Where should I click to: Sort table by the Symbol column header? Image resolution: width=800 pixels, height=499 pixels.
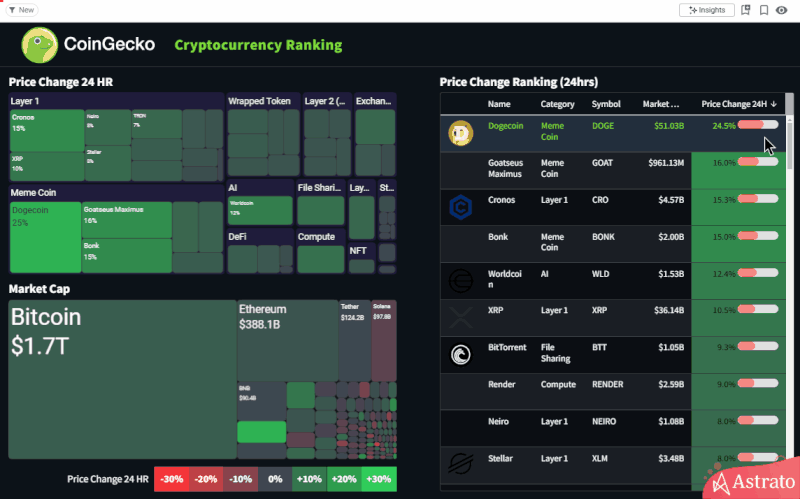click(606, 104)
